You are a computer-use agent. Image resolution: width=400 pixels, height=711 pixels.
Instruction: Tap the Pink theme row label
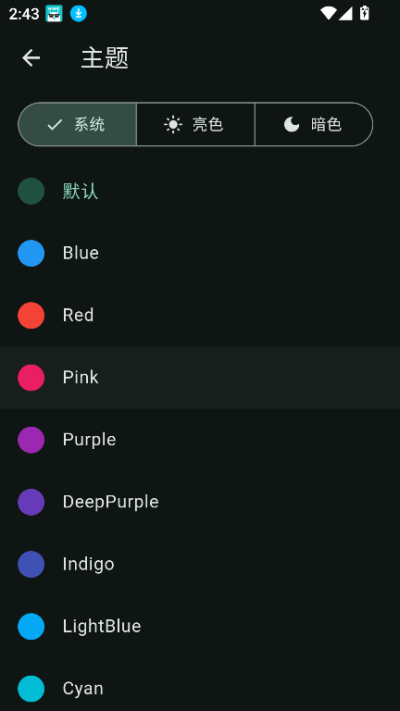pos(81,377)
